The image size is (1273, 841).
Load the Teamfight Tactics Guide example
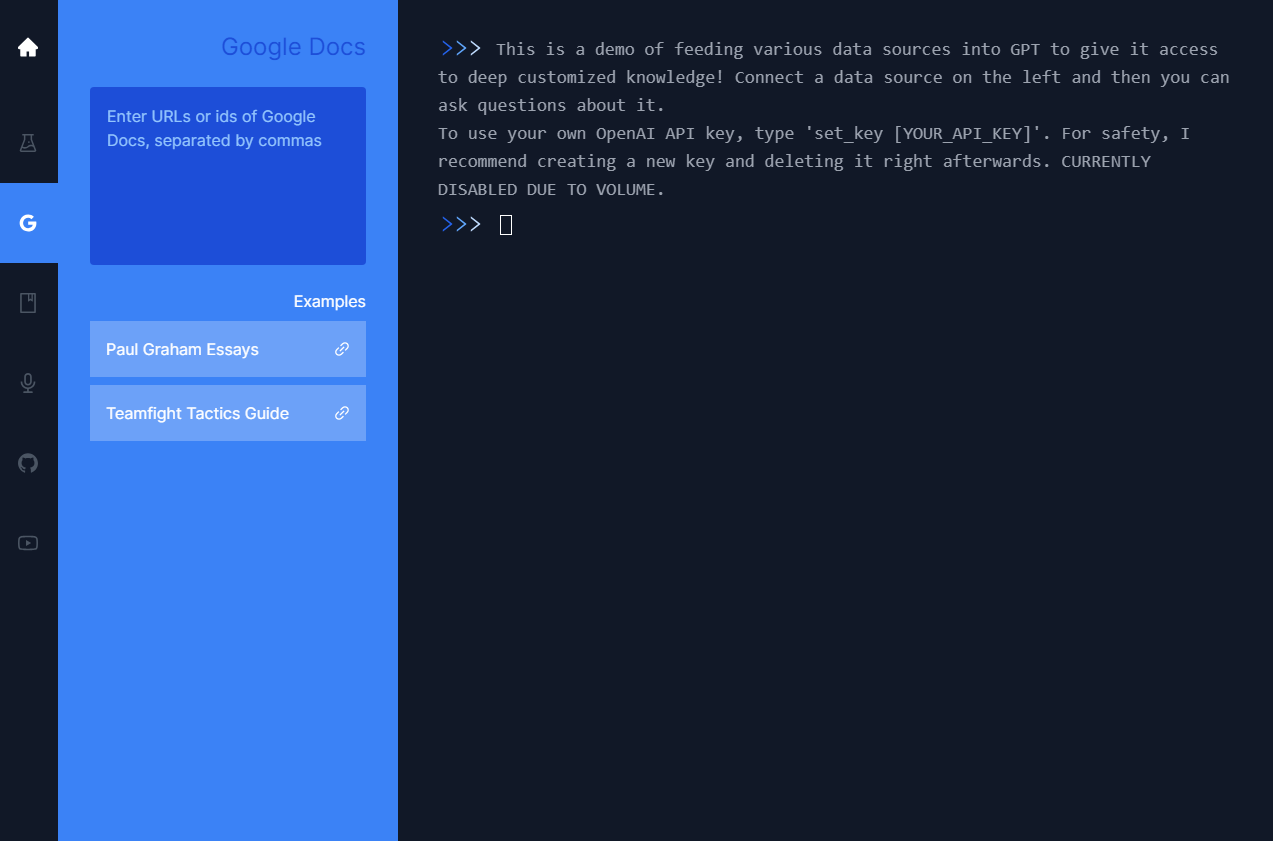point(228,413)
